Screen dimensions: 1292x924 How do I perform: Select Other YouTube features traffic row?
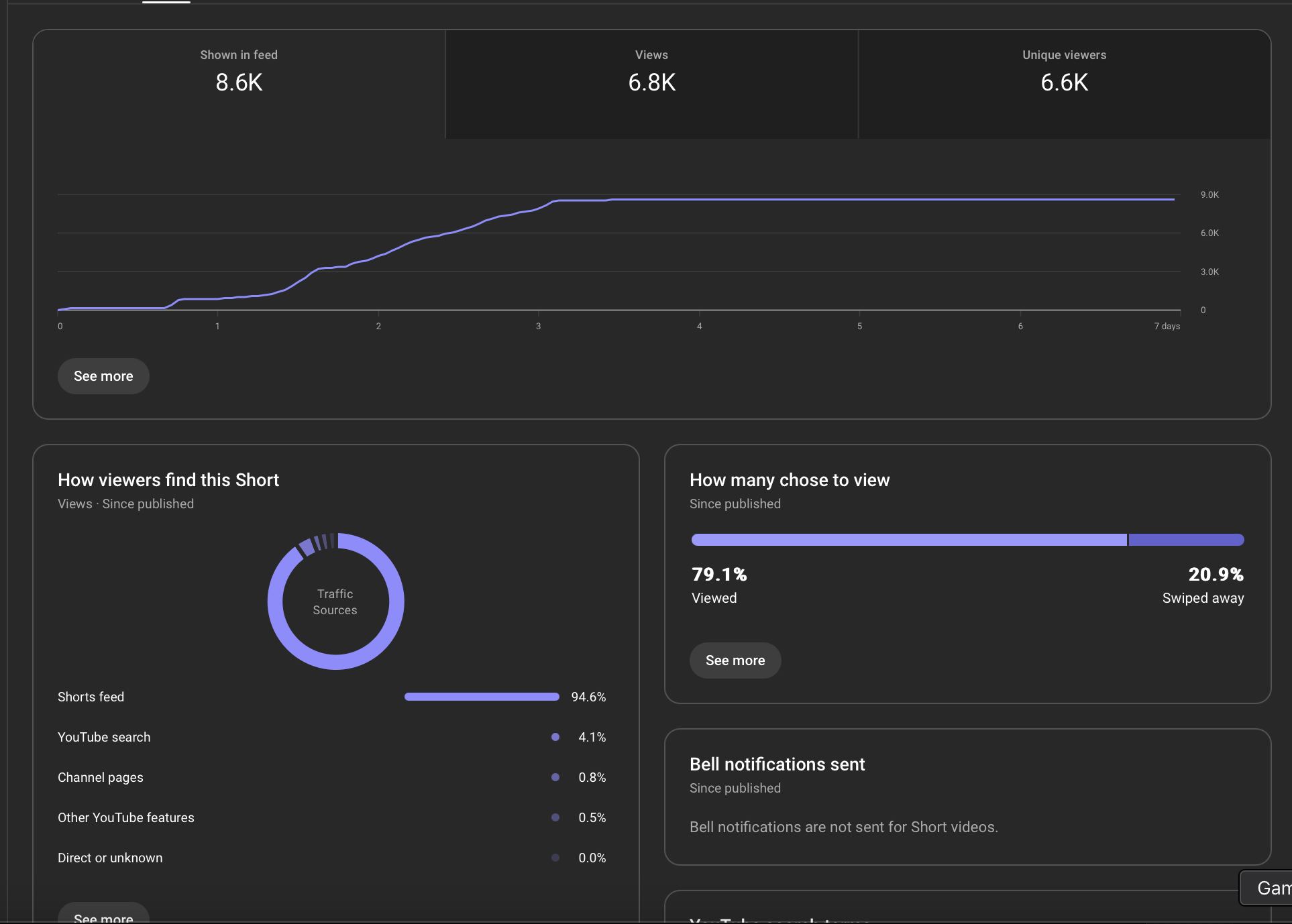pyautogui.click(x=332, y=817)
